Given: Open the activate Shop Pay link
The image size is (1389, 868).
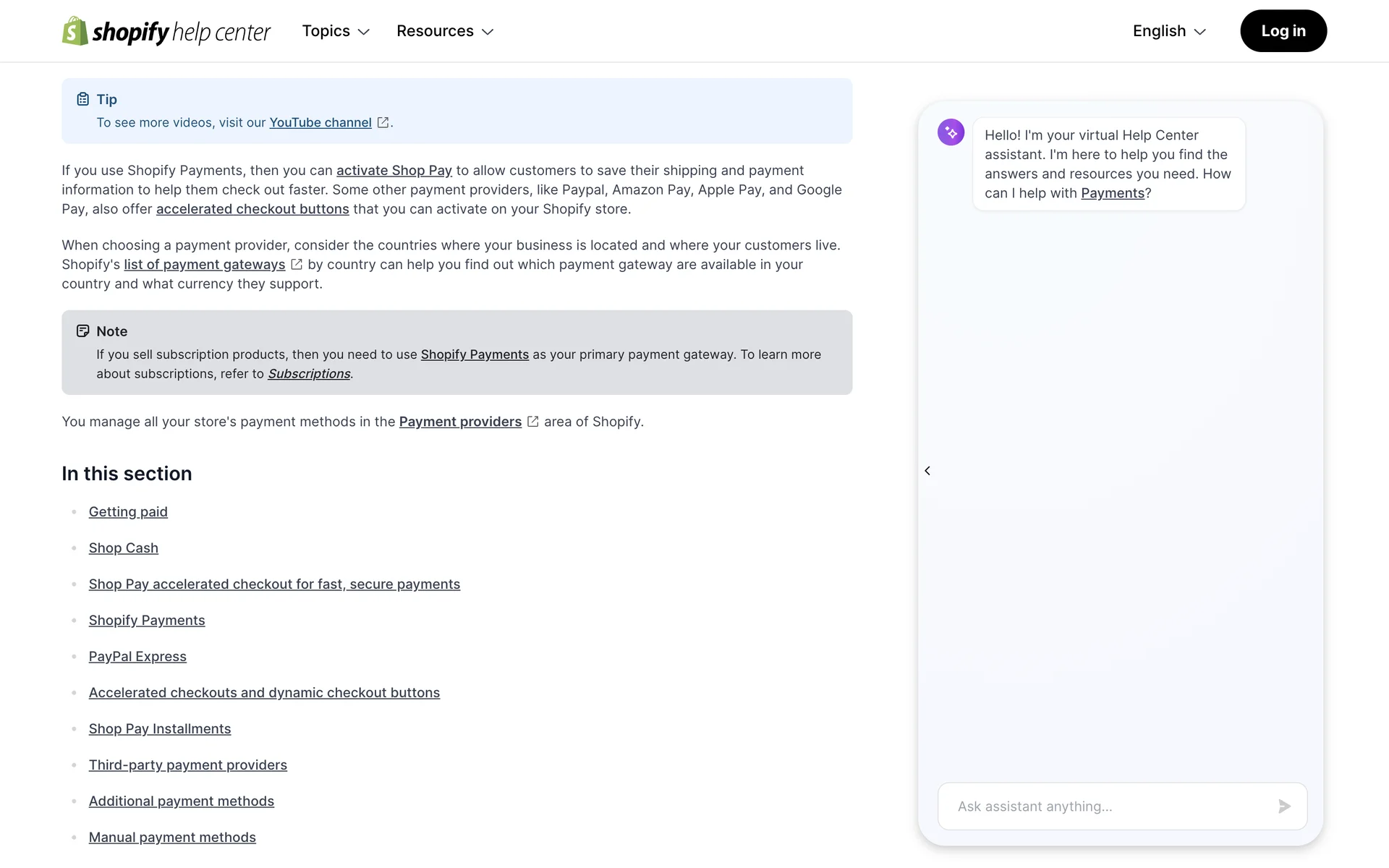Looking at the screenshot, I should point(394,170).
